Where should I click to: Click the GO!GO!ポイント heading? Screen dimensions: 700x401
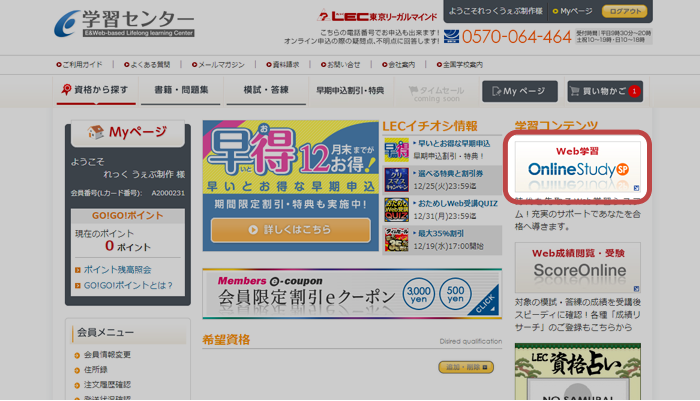(128, 216)
